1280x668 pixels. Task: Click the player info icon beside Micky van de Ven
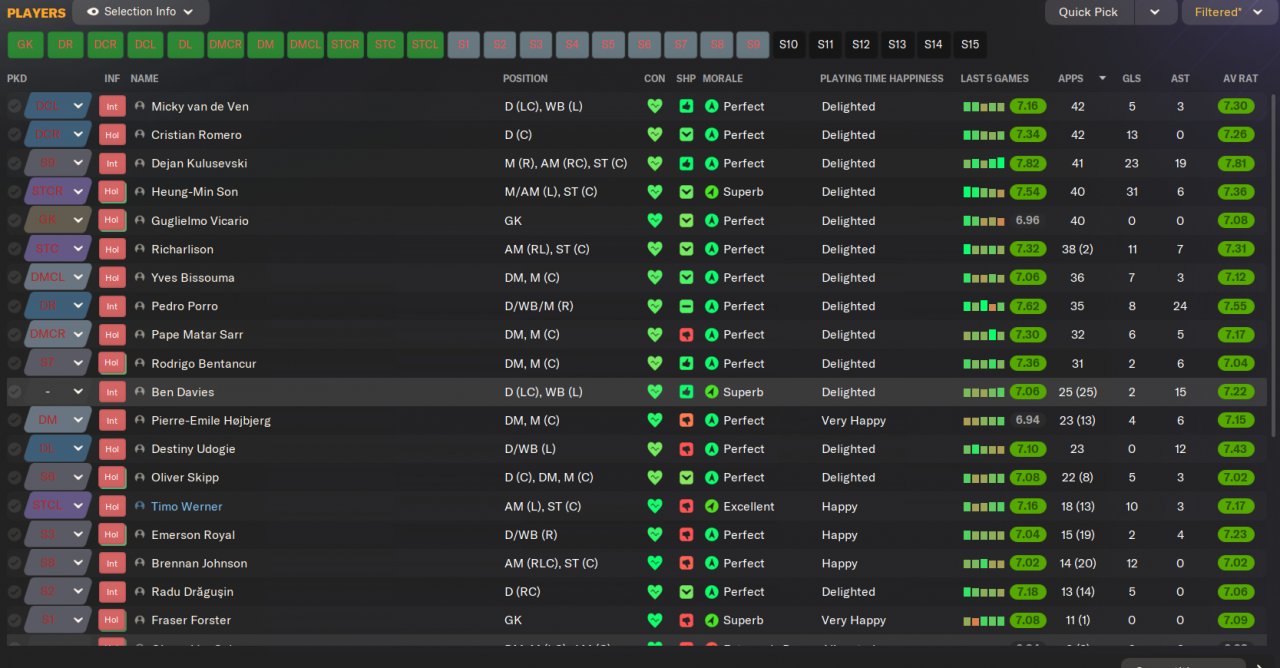[x=140, y=106]
